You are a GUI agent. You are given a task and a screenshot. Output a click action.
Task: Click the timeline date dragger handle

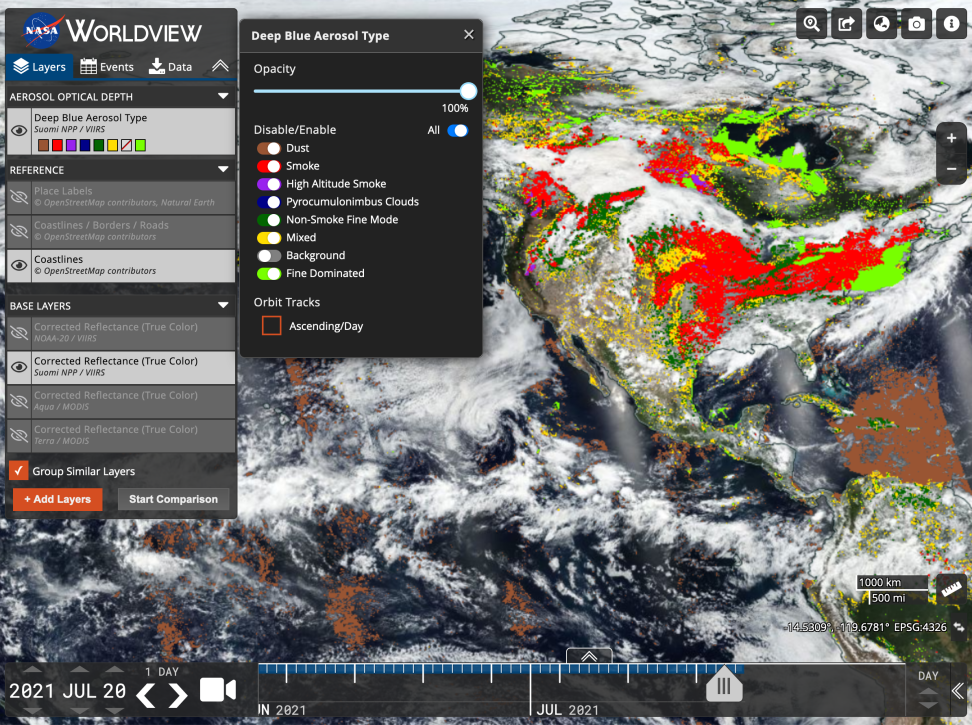pos(724,685)
